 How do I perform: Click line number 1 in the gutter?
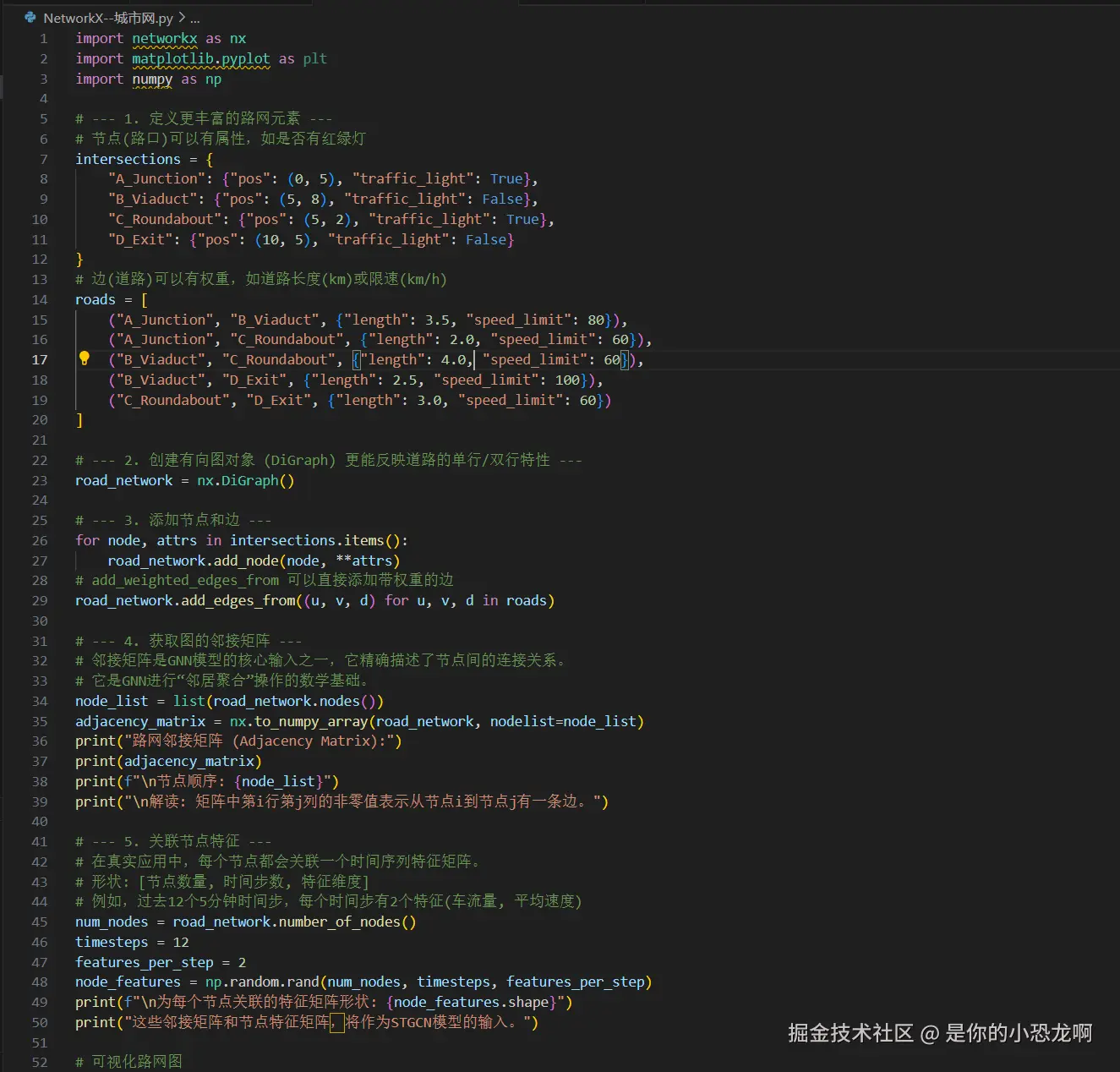(43, 39)
